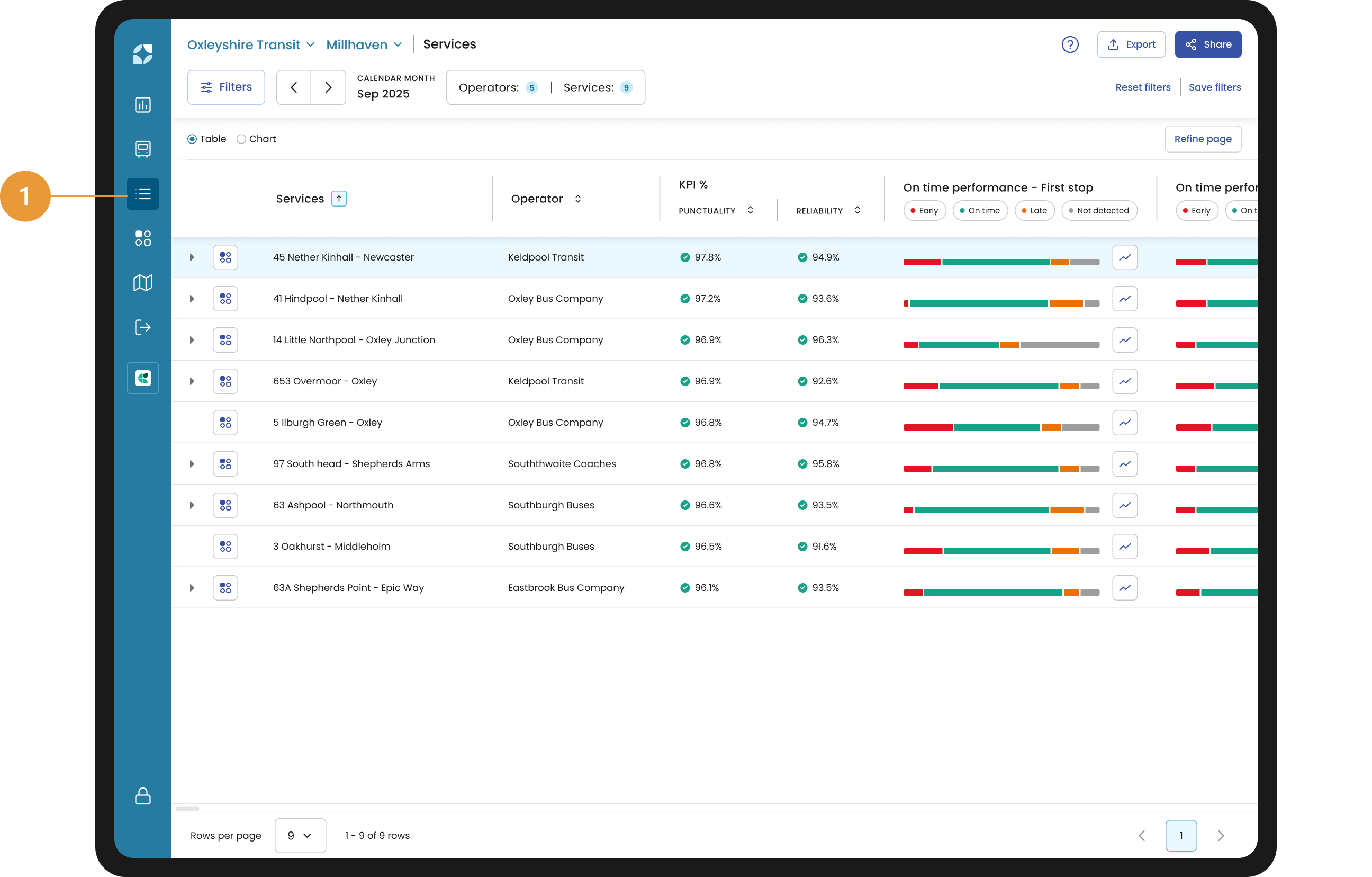Go to next calendar month arrow
Screen dimensions: 1372x877
point(328,87)
